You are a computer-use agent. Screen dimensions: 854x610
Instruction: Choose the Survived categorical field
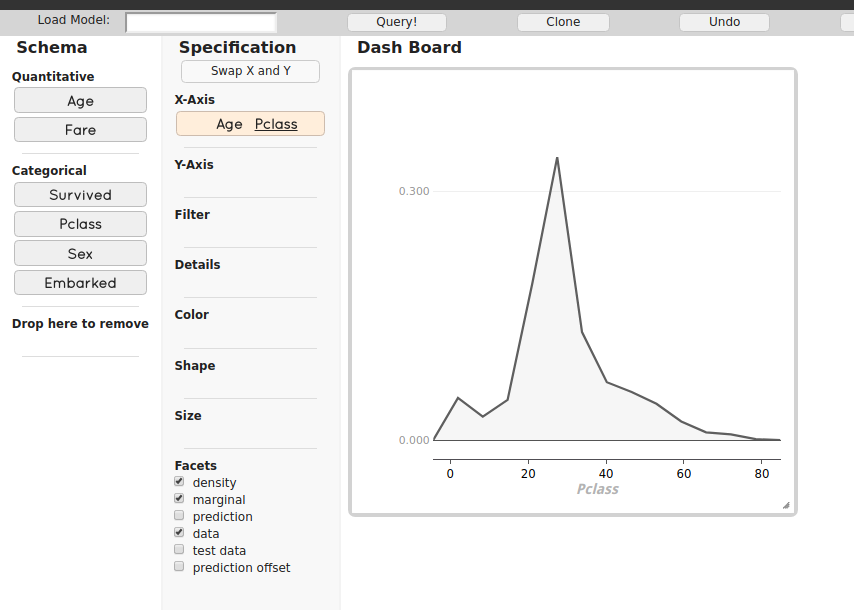80,194
